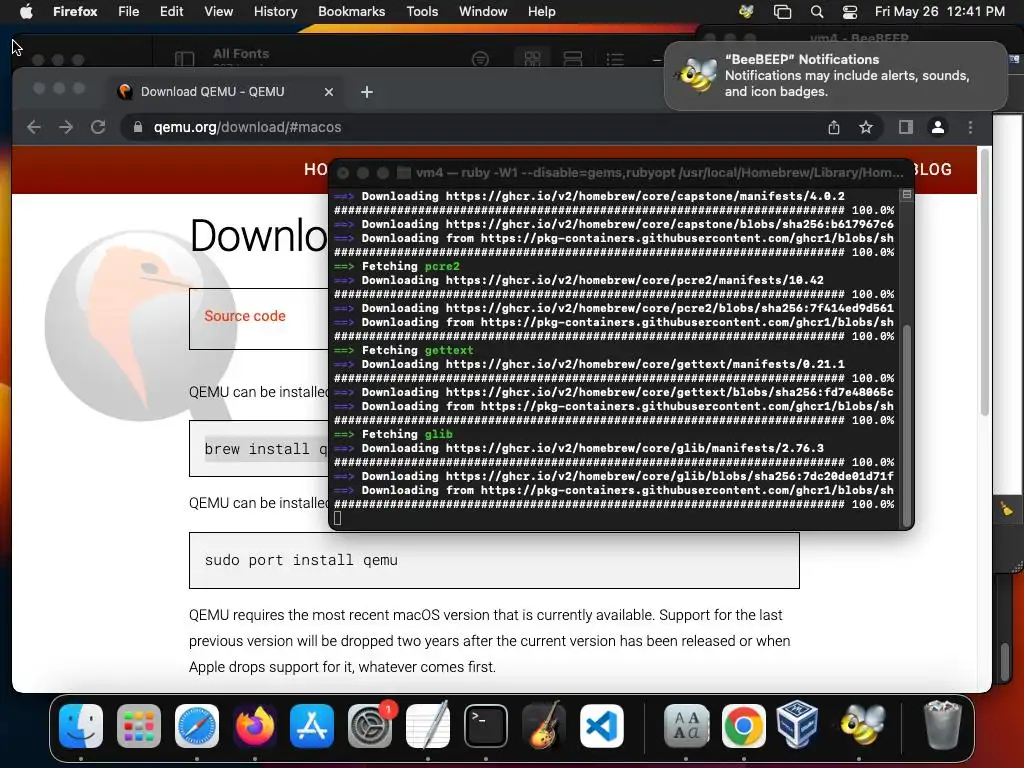Click Fetching gettext line in terminal
This screenshot has height=768, width=1024.
404,351
